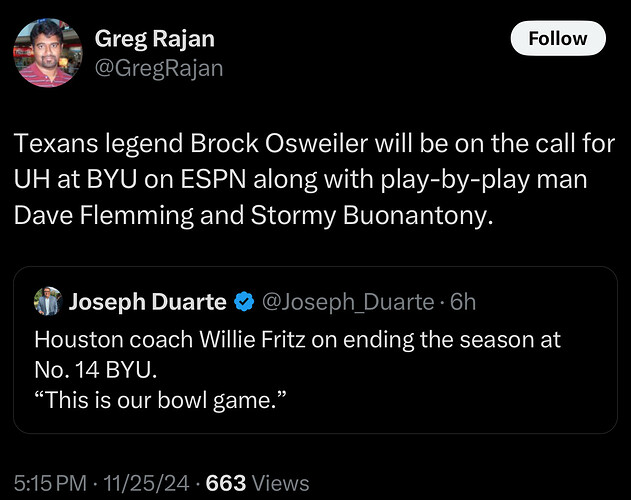This screenshot has width=631, height=500.
Task: Click Joseph Duarte's verified badge icon
Action: [244, 302]
